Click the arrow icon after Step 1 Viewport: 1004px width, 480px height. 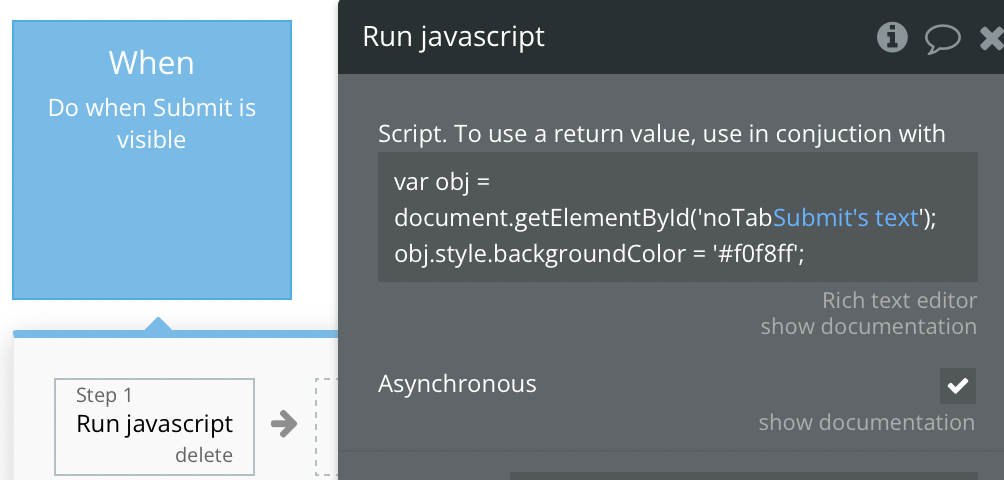pyautogui.click(x=284, y=424)
